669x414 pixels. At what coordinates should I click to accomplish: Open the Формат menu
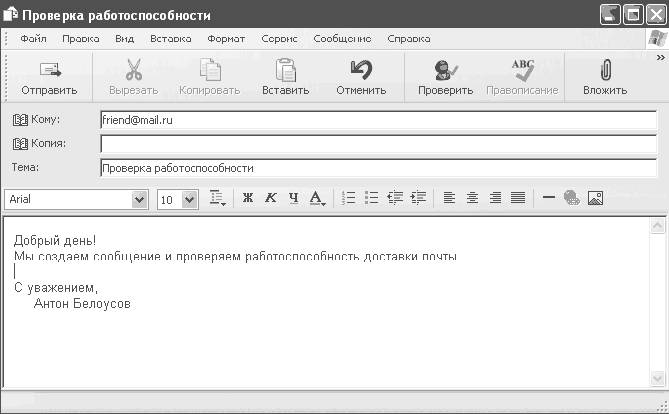click(x=226, y=39)
